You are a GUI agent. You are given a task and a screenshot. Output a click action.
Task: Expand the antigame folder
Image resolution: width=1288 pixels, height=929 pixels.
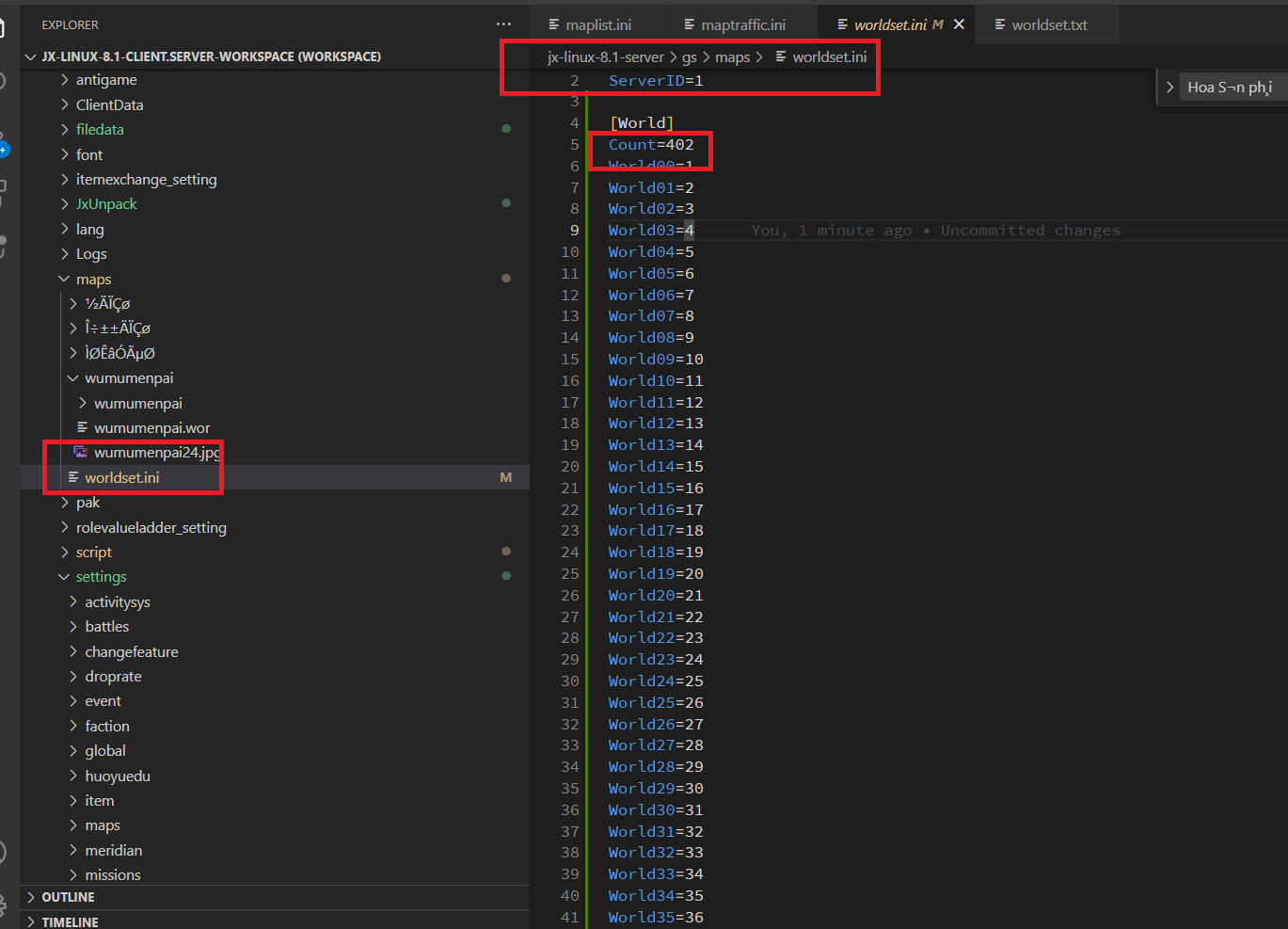pos(108,79)
